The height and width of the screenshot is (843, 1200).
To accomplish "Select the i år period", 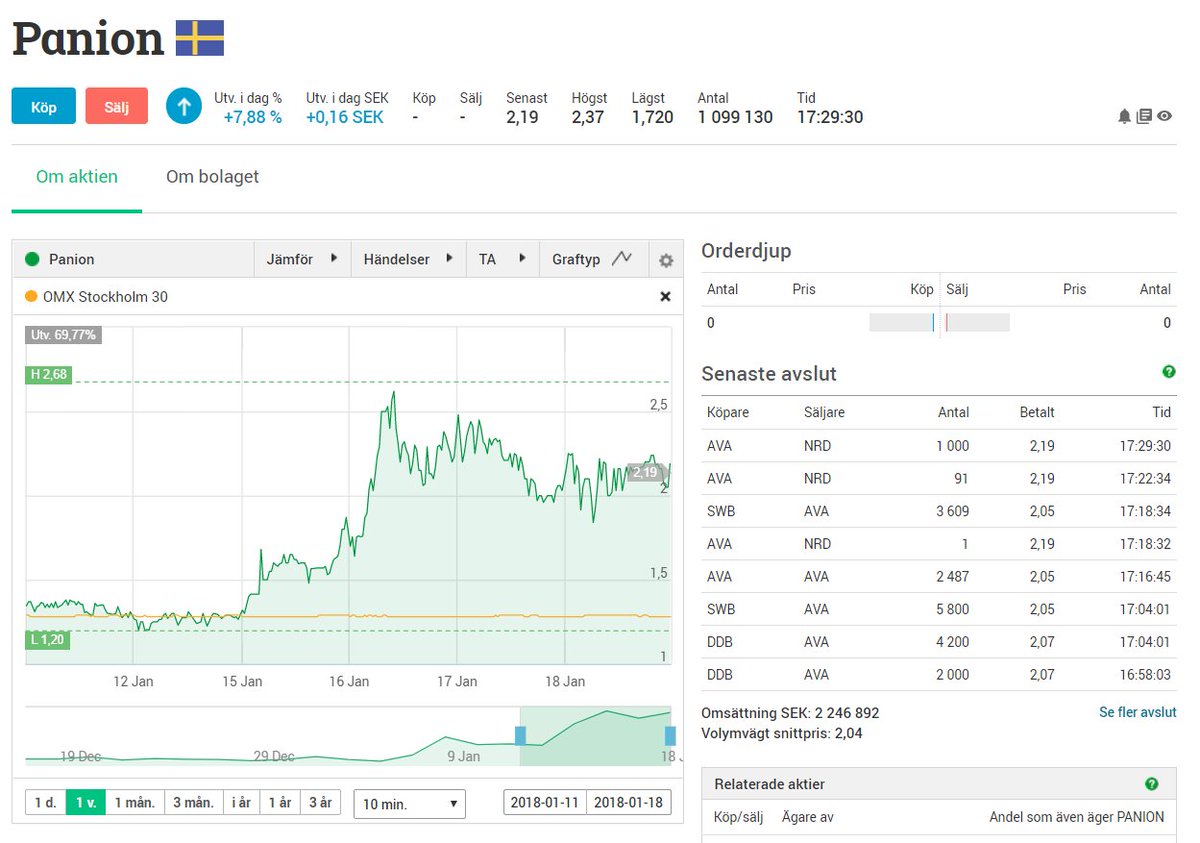I will 241,803.
